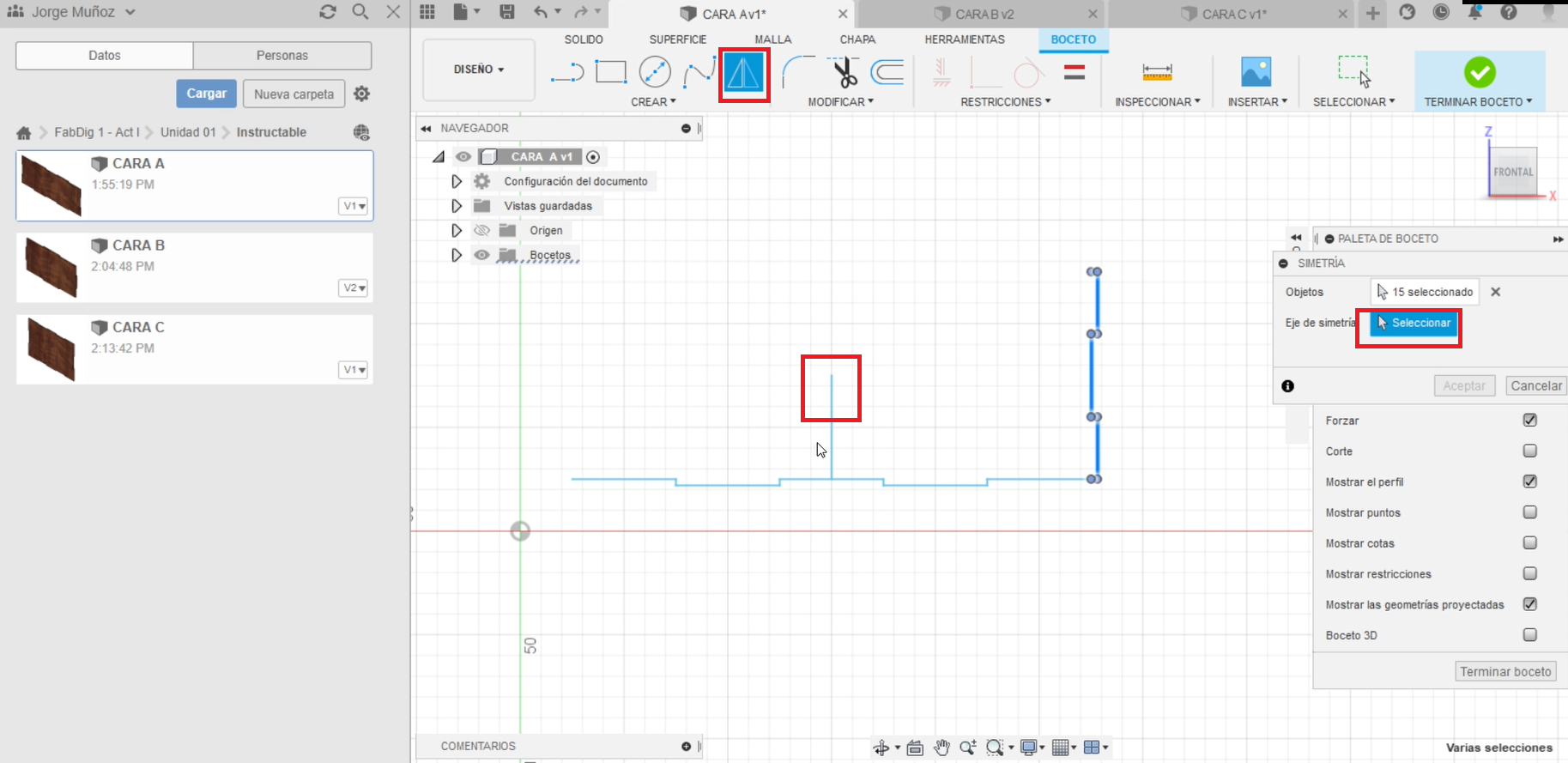The width and height of the screenshot is (1568, 763).
Task: Activate the Pan hand tool
Action: click(942, 748)
